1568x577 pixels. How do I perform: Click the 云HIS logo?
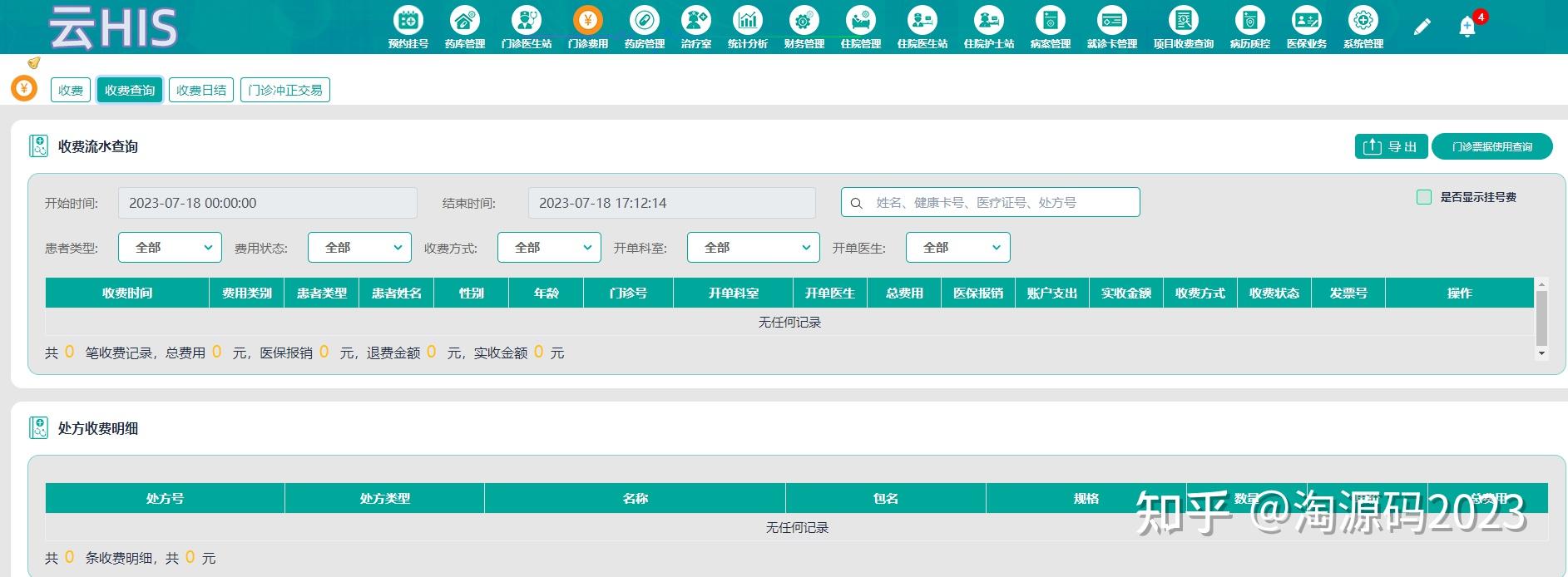[113, 27]
